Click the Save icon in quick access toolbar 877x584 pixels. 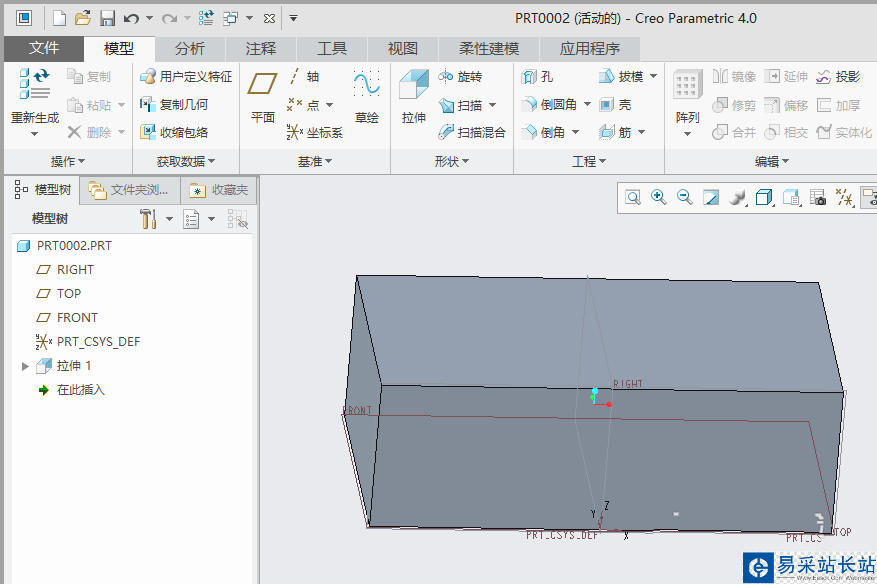(108, 18)
